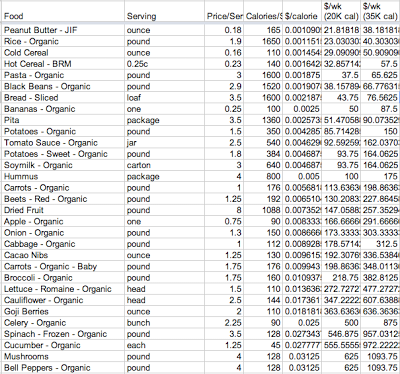Select the 'carton' serving cell

point(164,165)
